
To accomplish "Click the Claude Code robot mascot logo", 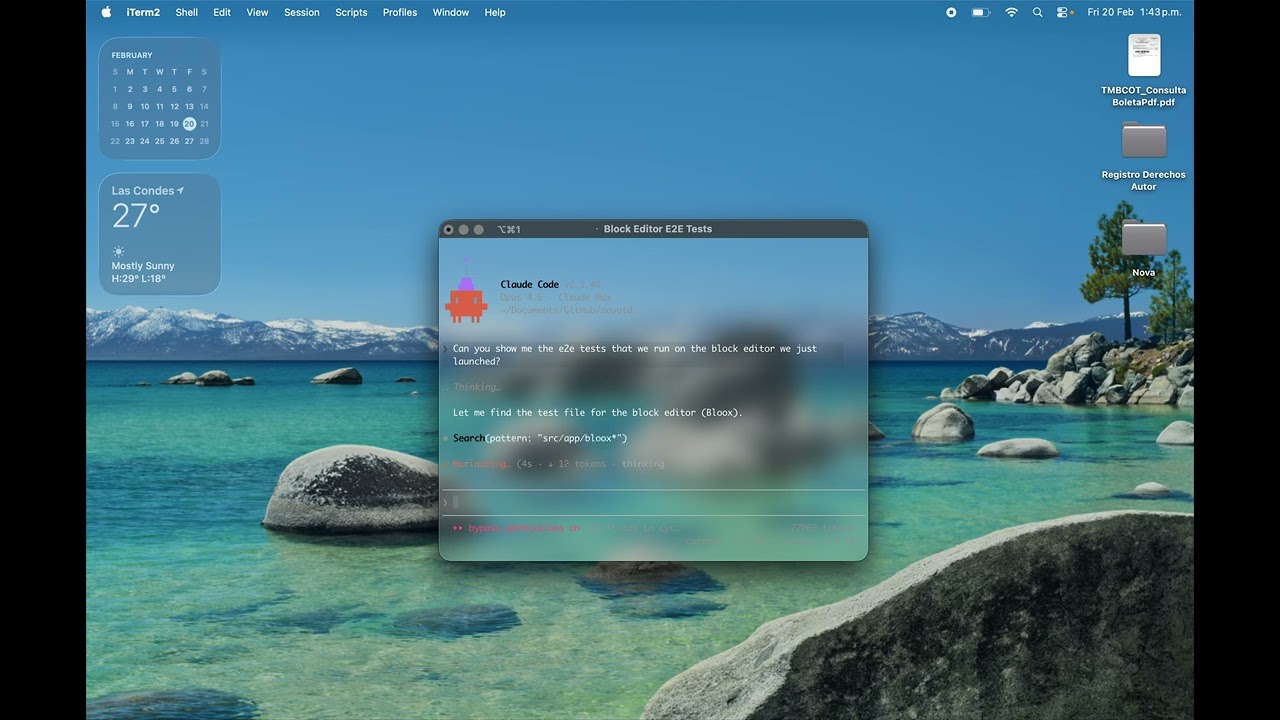I will pyautogui.click(x=466, y=292).
